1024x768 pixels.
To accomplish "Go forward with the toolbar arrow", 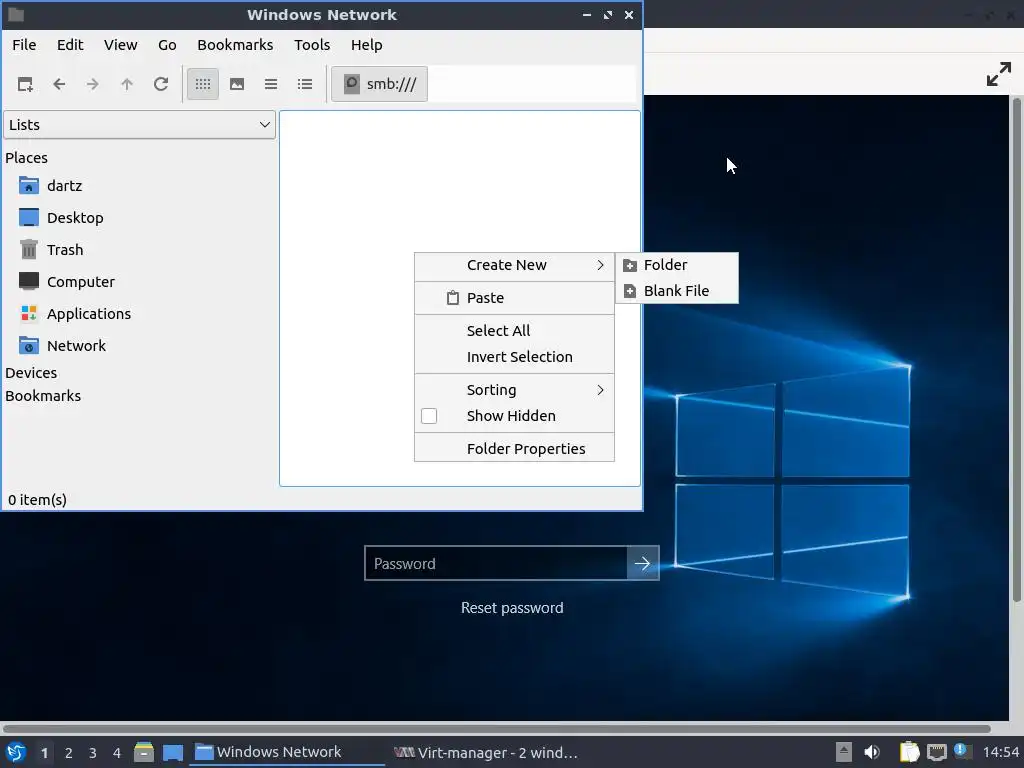I will (93, 84).
